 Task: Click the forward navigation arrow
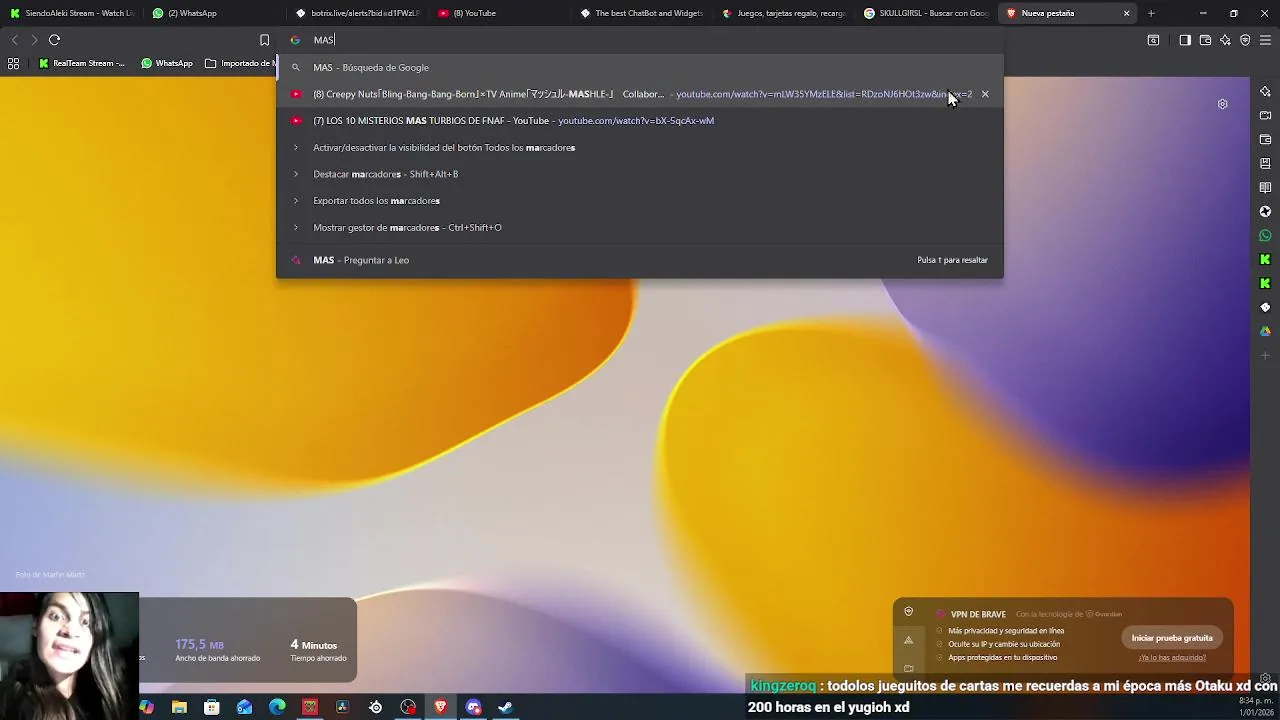coord(33,40)
